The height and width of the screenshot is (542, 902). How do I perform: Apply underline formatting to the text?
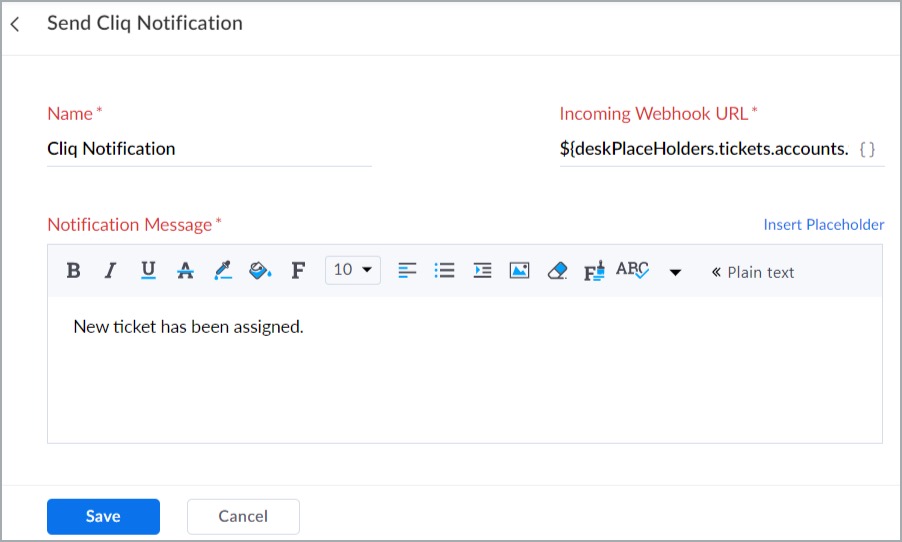tap(148, 270)
